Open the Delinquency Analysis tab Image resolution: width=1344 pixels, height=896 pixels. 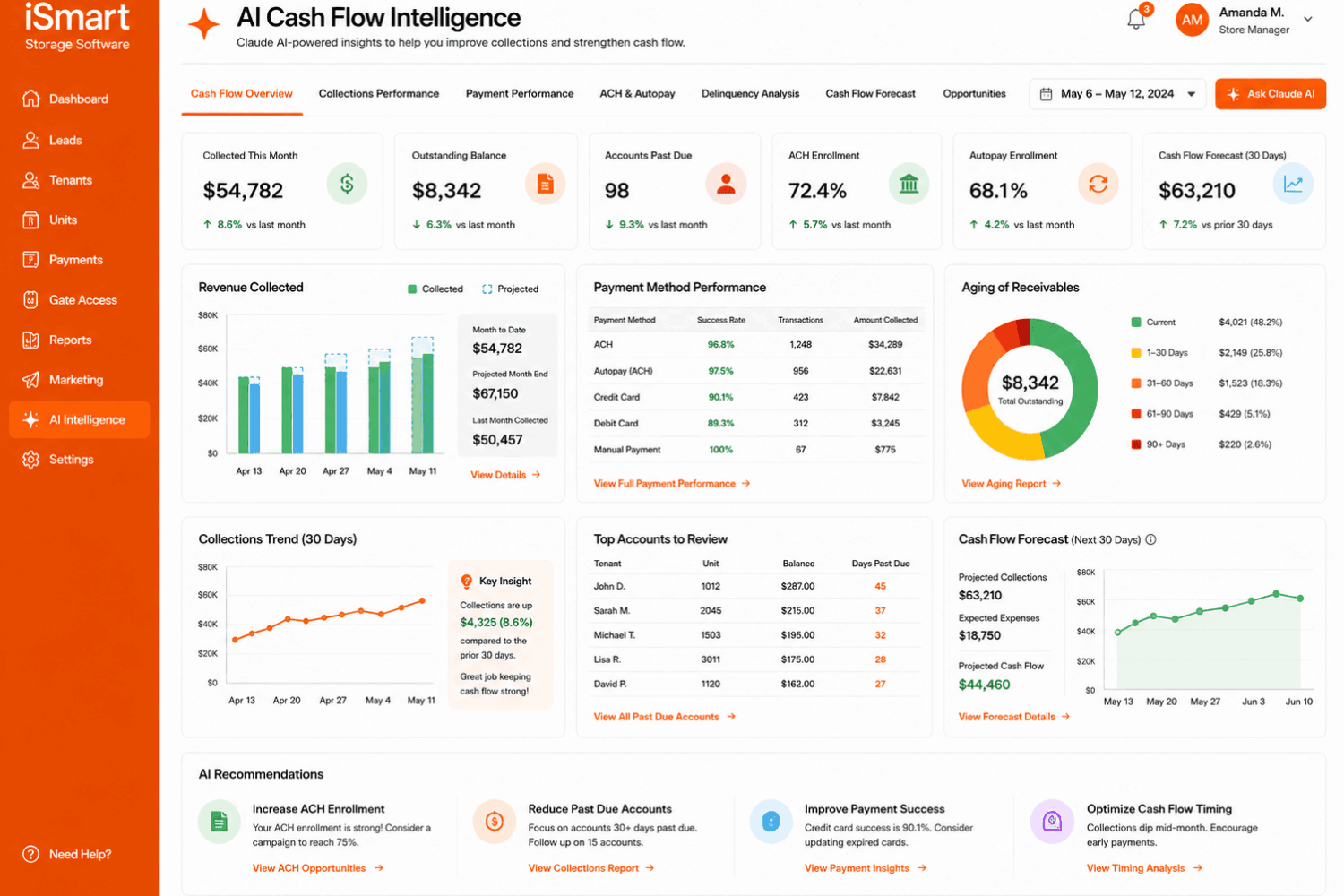click(750, 94)
